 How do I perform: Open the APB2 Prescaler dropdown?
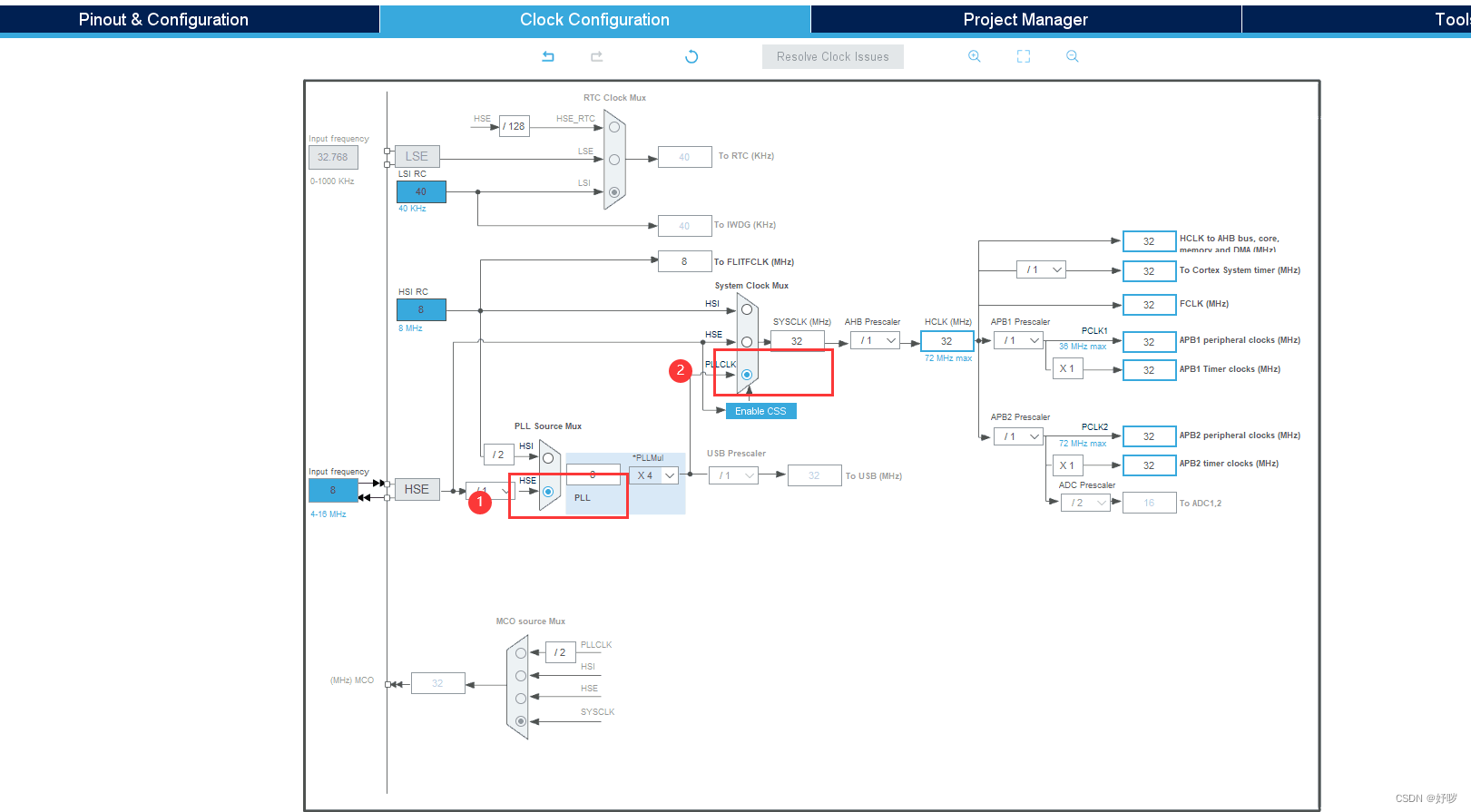pos(1018,436)
